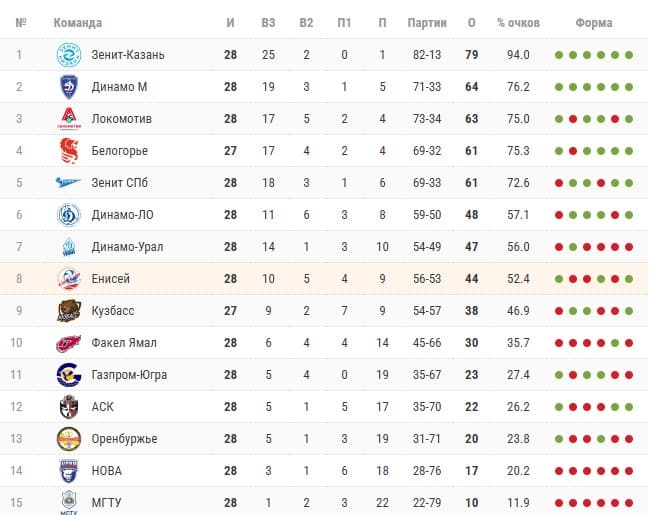
Task: Click the Динамо М team logo
Action: coord(69,87)
